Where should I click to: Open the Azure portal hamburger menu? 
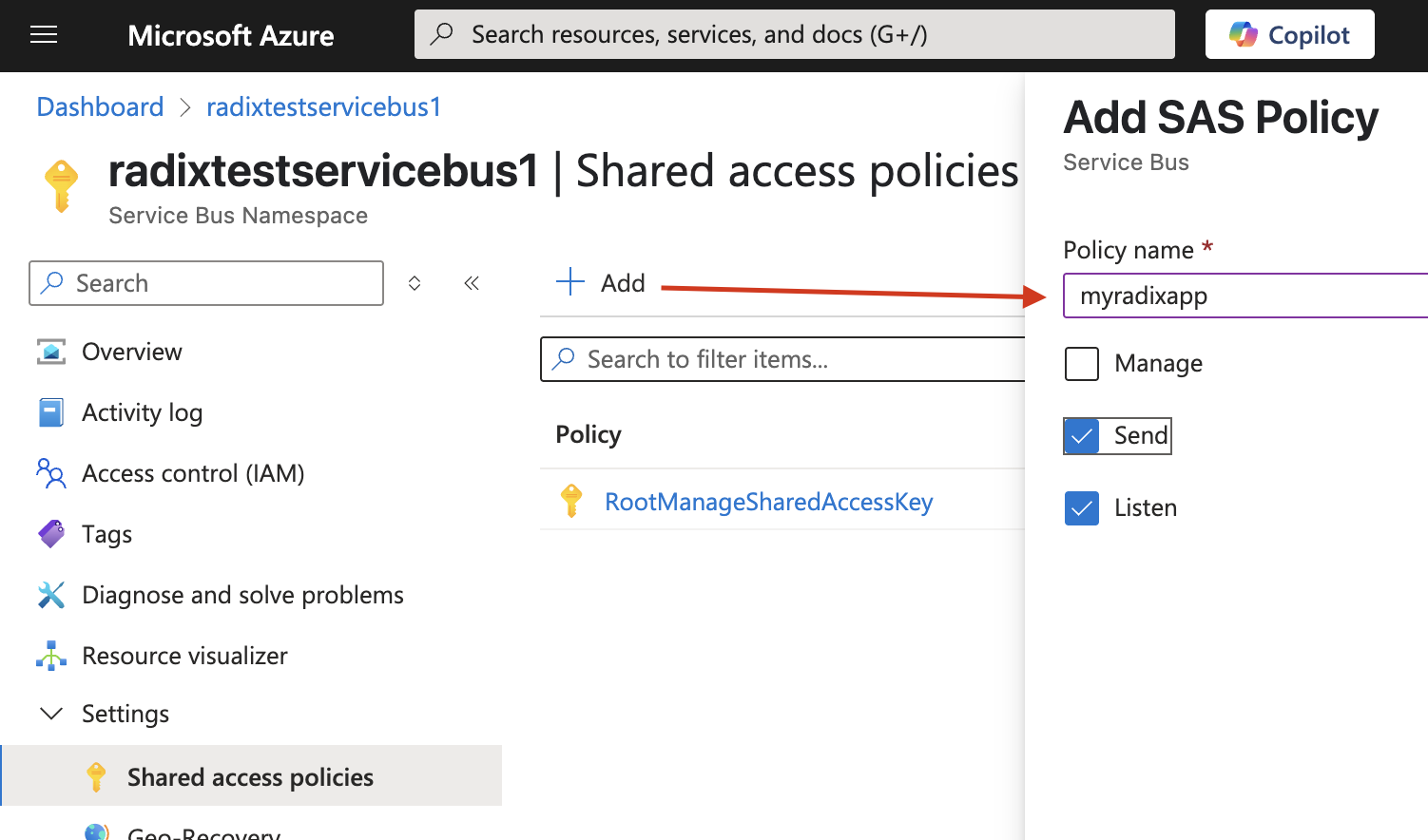[x=44, y=34]
